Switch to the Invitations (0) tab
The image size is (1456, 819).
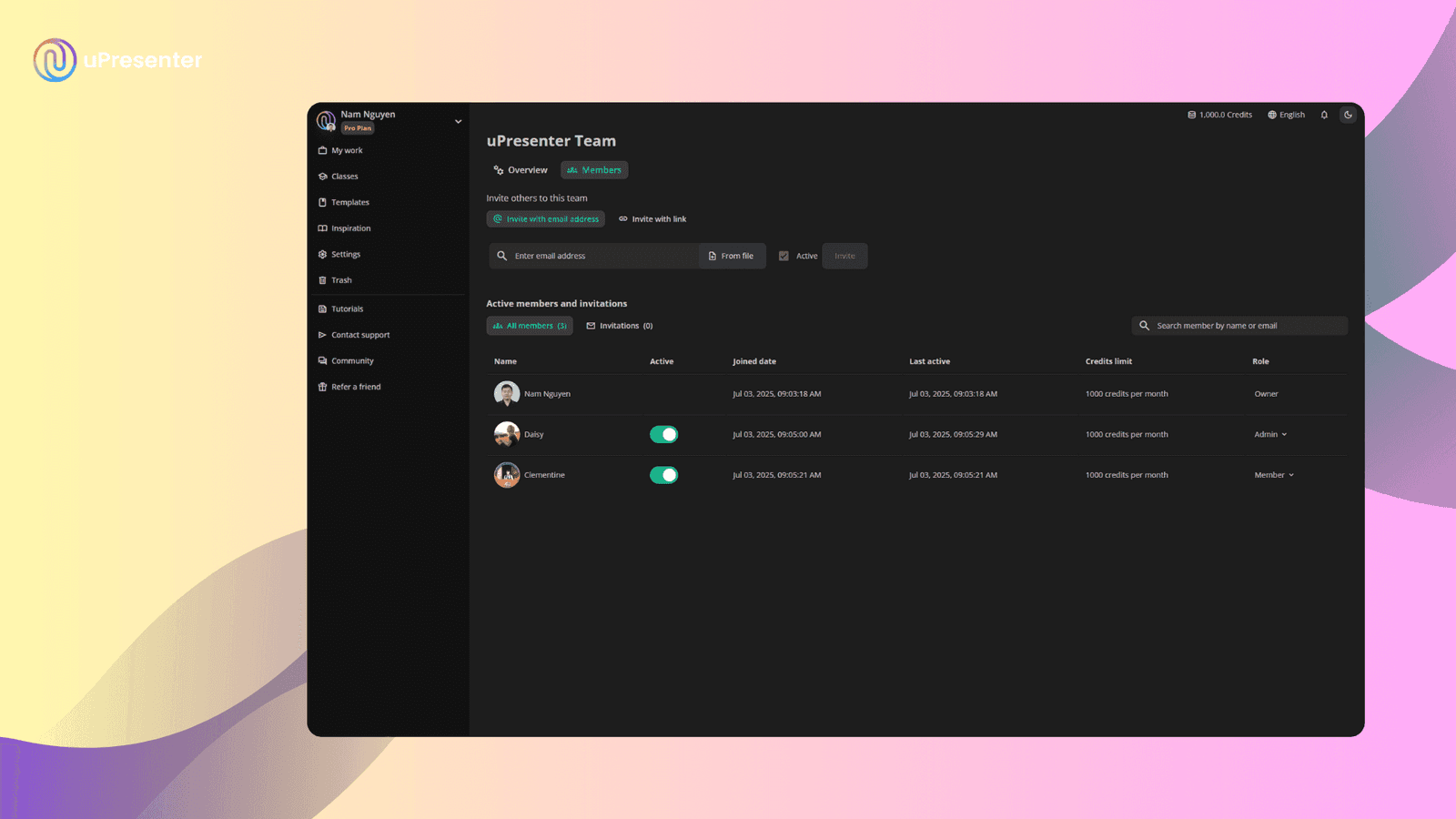(620, 326)
